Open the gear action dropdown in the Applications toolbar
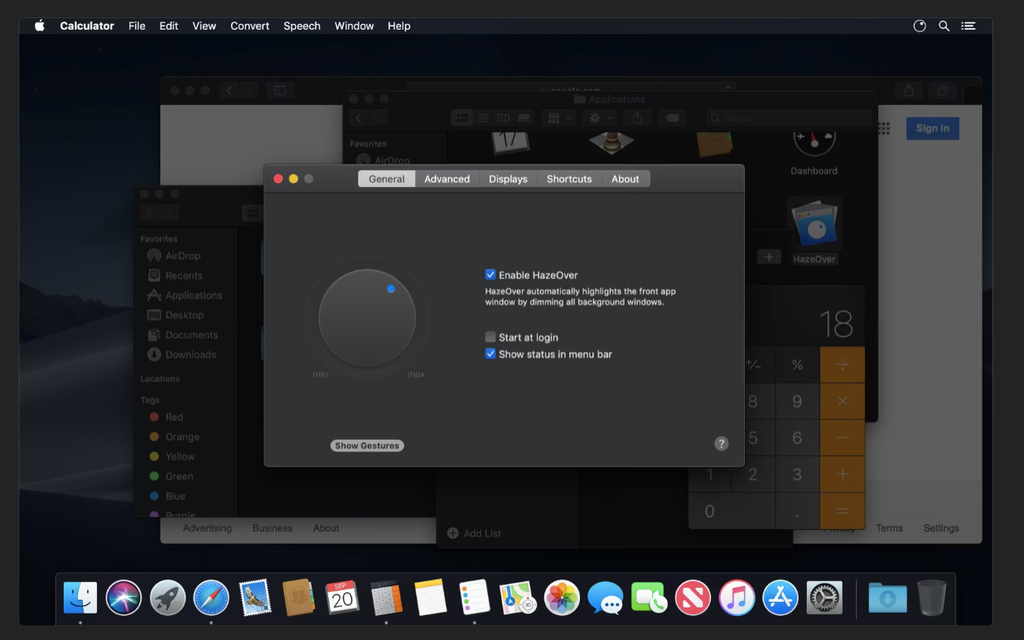Image resolution: width=1024 pixels, height=640 pixels. coord(601,118)
